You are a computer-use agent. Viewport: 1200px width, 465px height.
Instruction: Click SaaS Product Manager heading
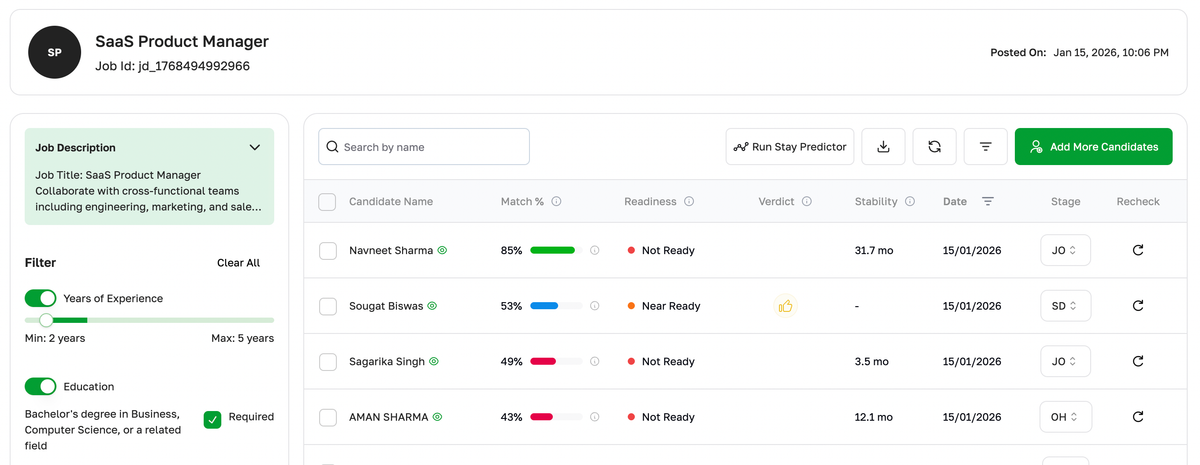tap(182, 42)
